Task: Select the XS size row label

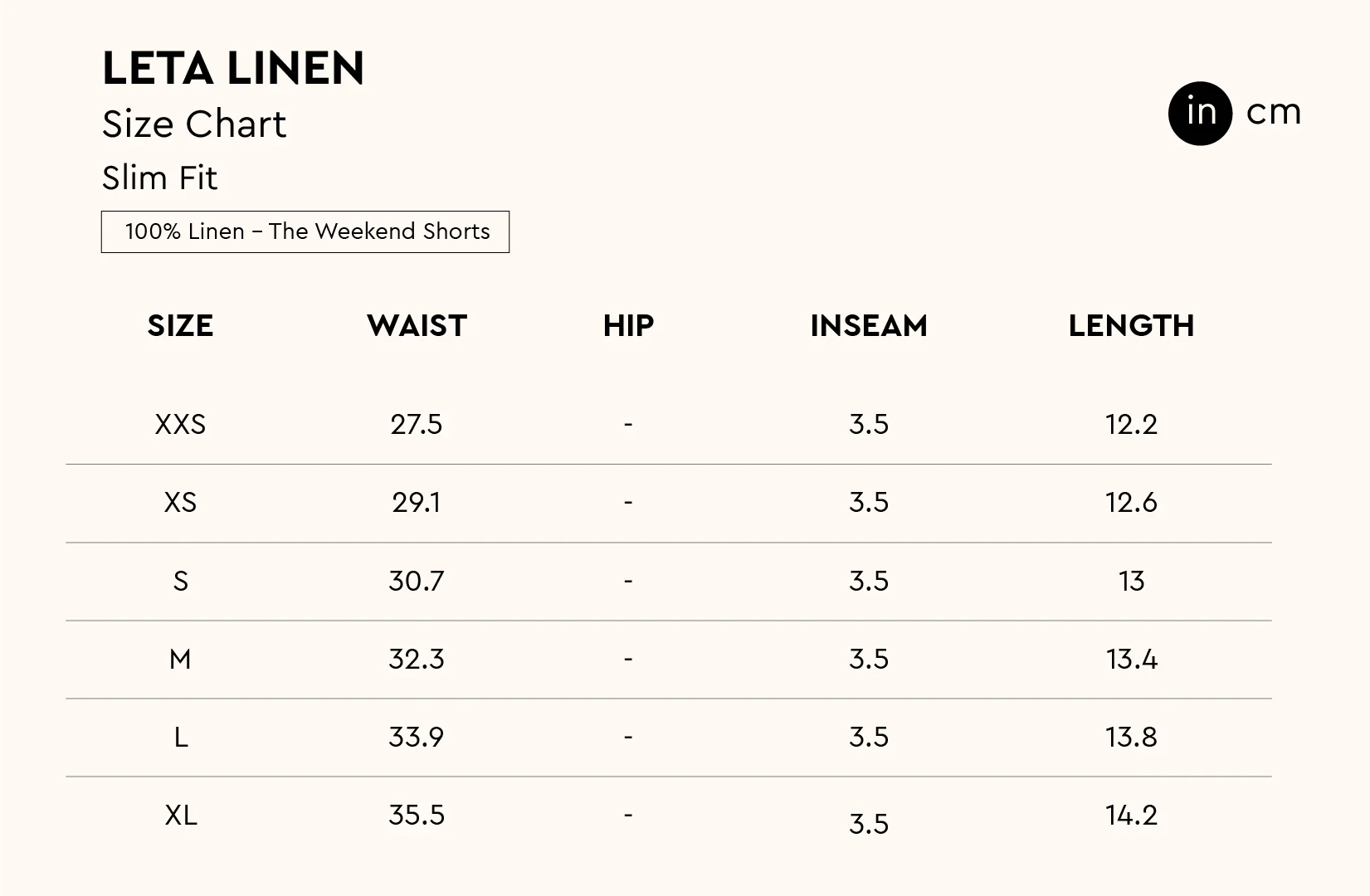Action: click(180, 503)
